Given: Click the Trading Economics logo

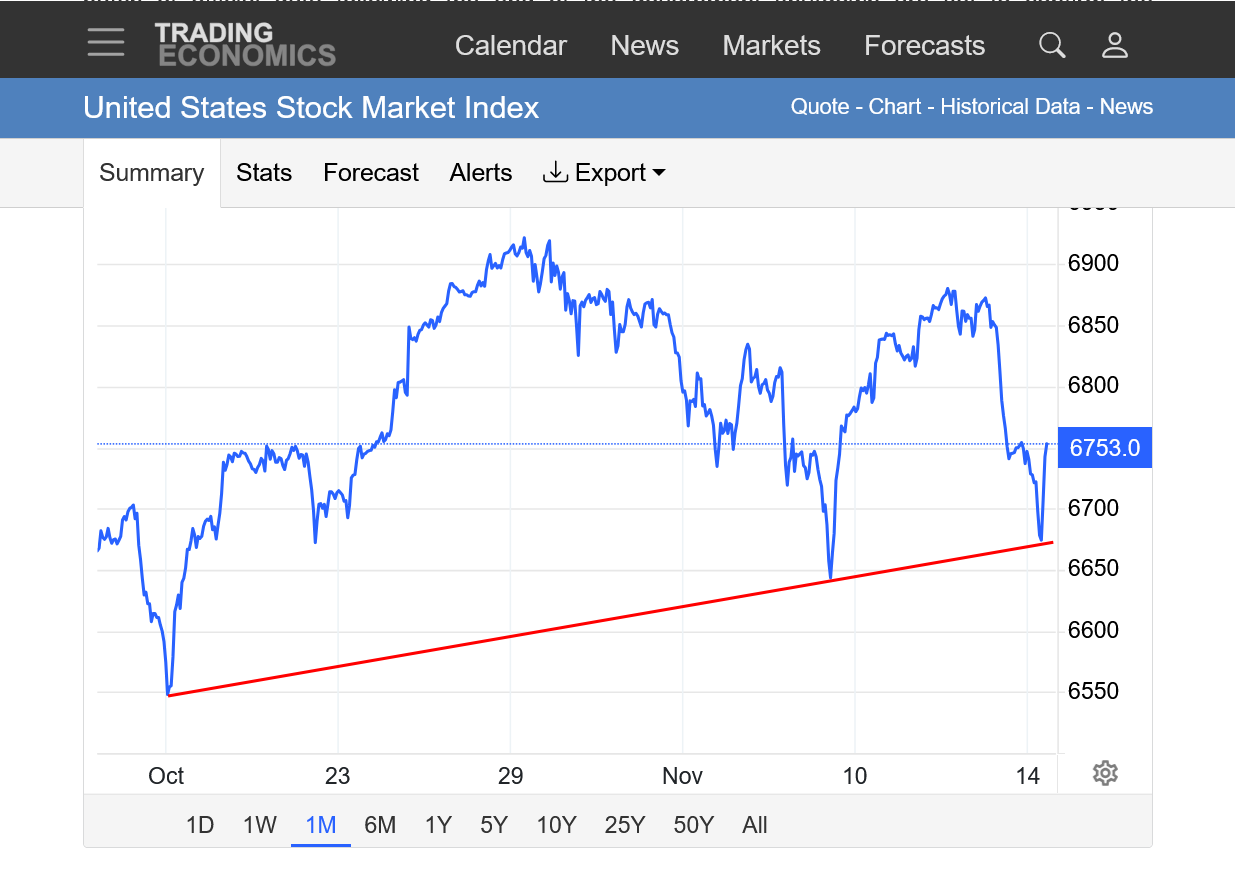Looking at the screenshot, I should (x=245, y=45).
